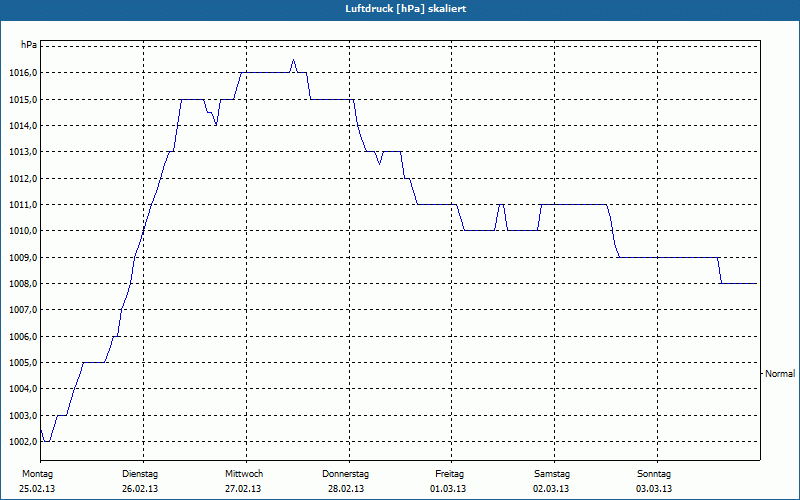The image size is (800, 500).
Task: Click the 1013,0 axis value
Action: pos(23,152)
